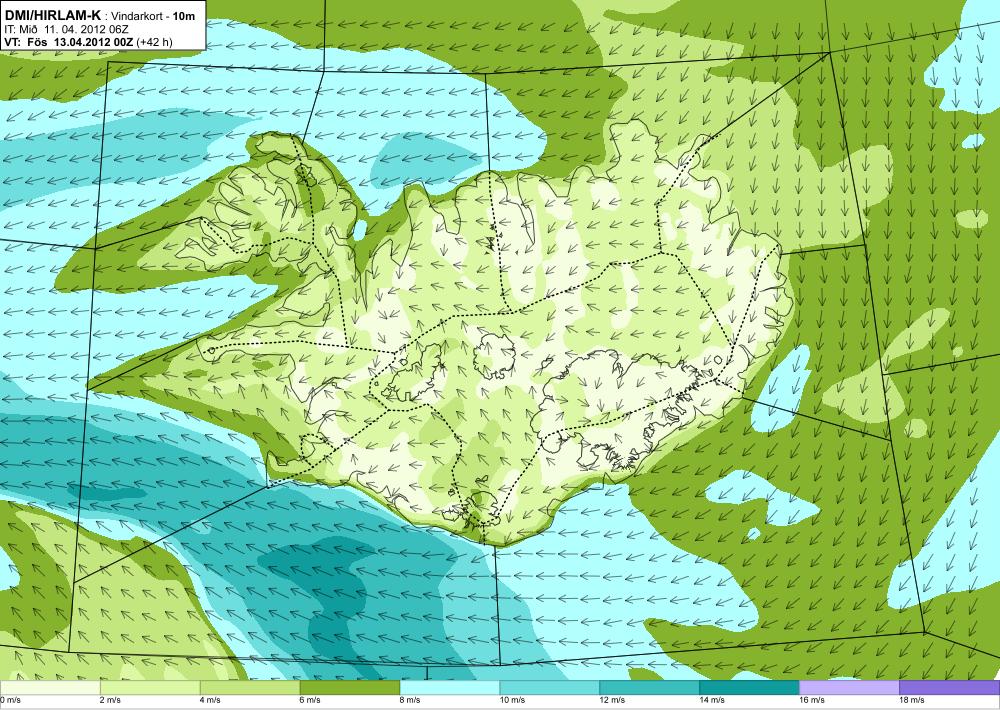Select the light cyan swatch between 8 and 10 m/s
1000x710 pixels.
(450, 688)
